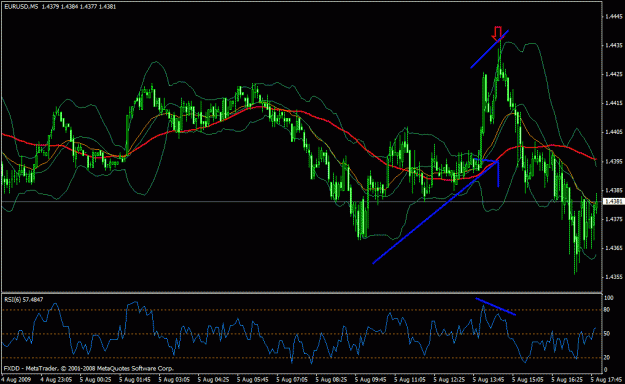Click the 4 Aug 23:05 time label

tap(56, 379)
